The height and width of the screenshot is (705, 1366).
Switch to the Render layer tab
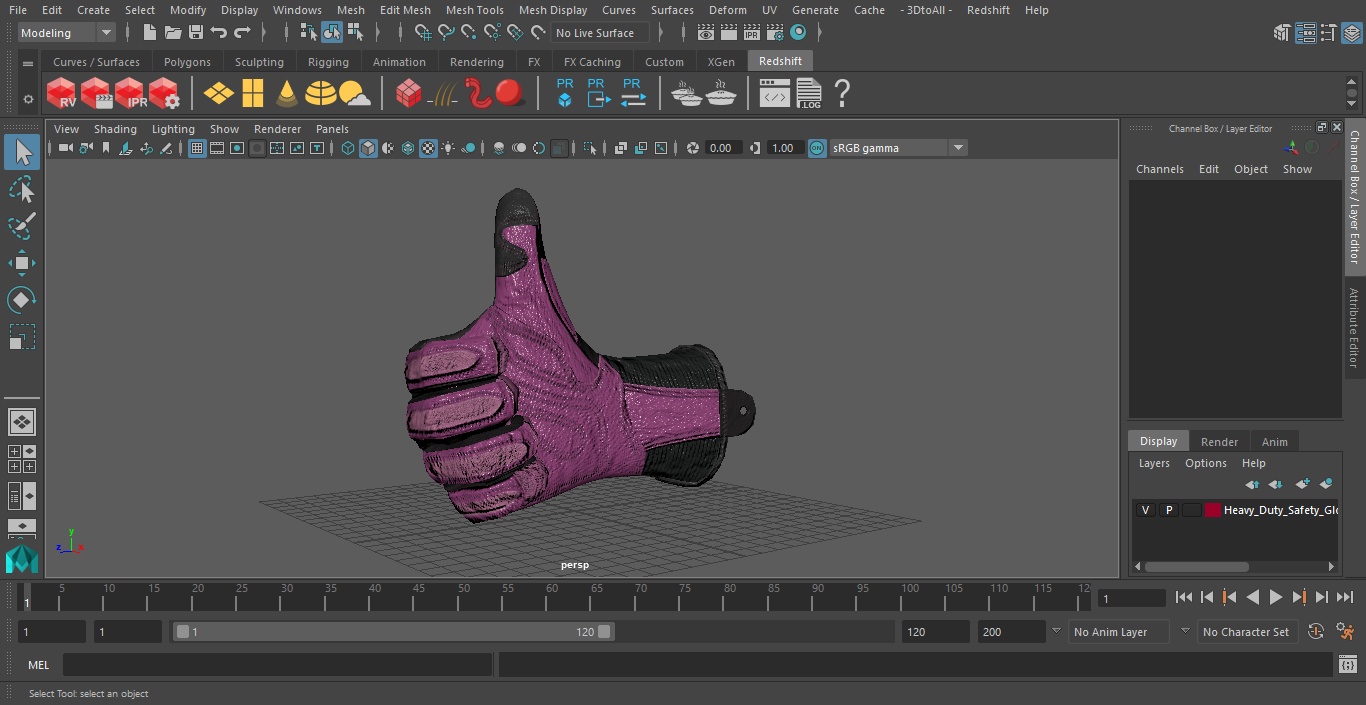(1219, 442)
